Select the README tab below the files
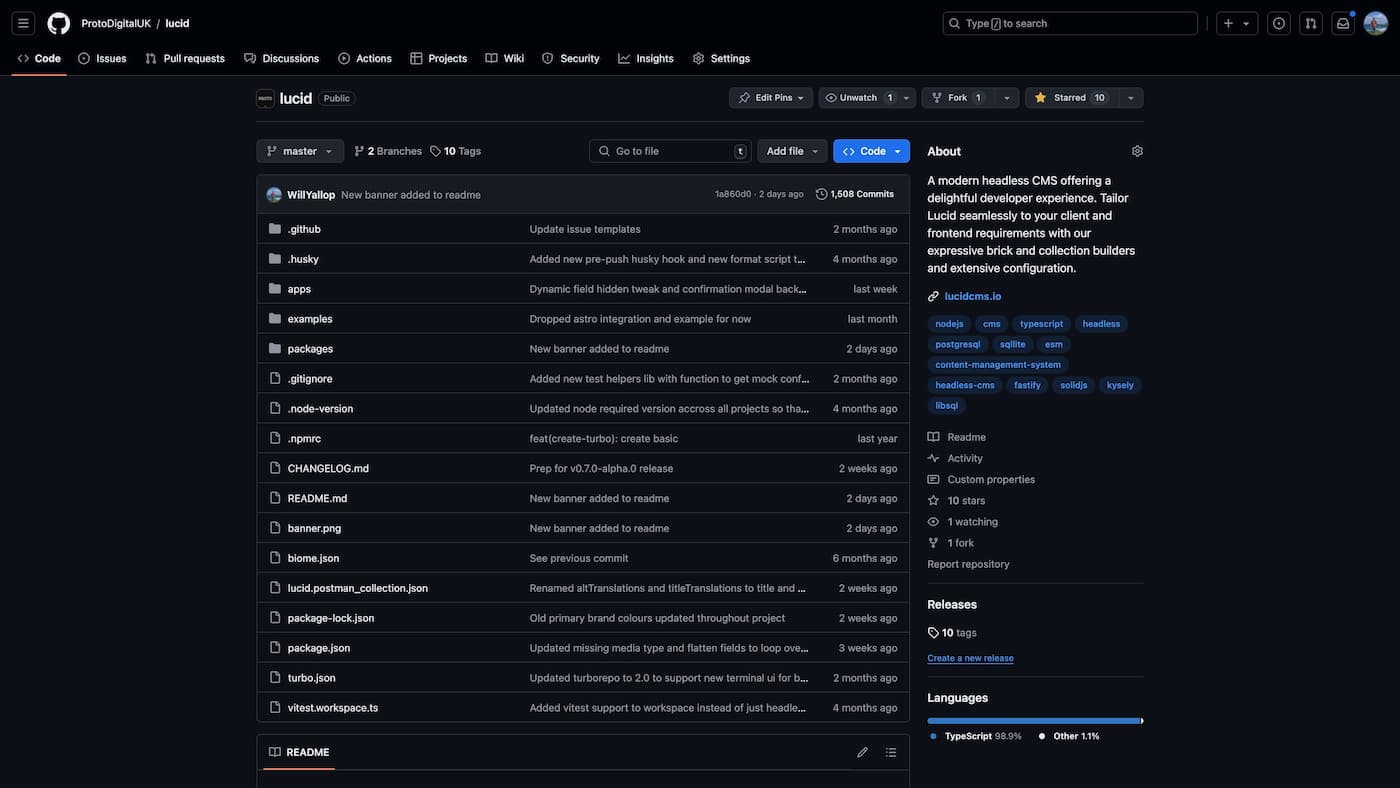This screenshot has height=788, width=1400. 299,752
